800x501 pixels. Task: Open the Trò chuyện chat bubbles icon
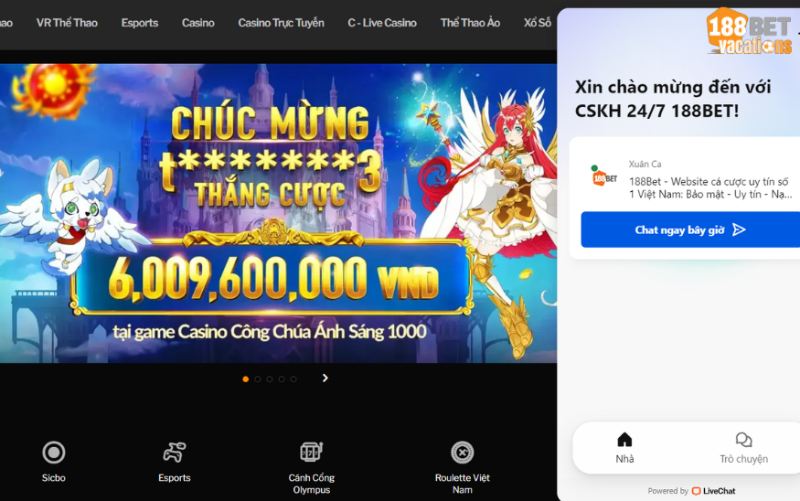tap(744, 440)
